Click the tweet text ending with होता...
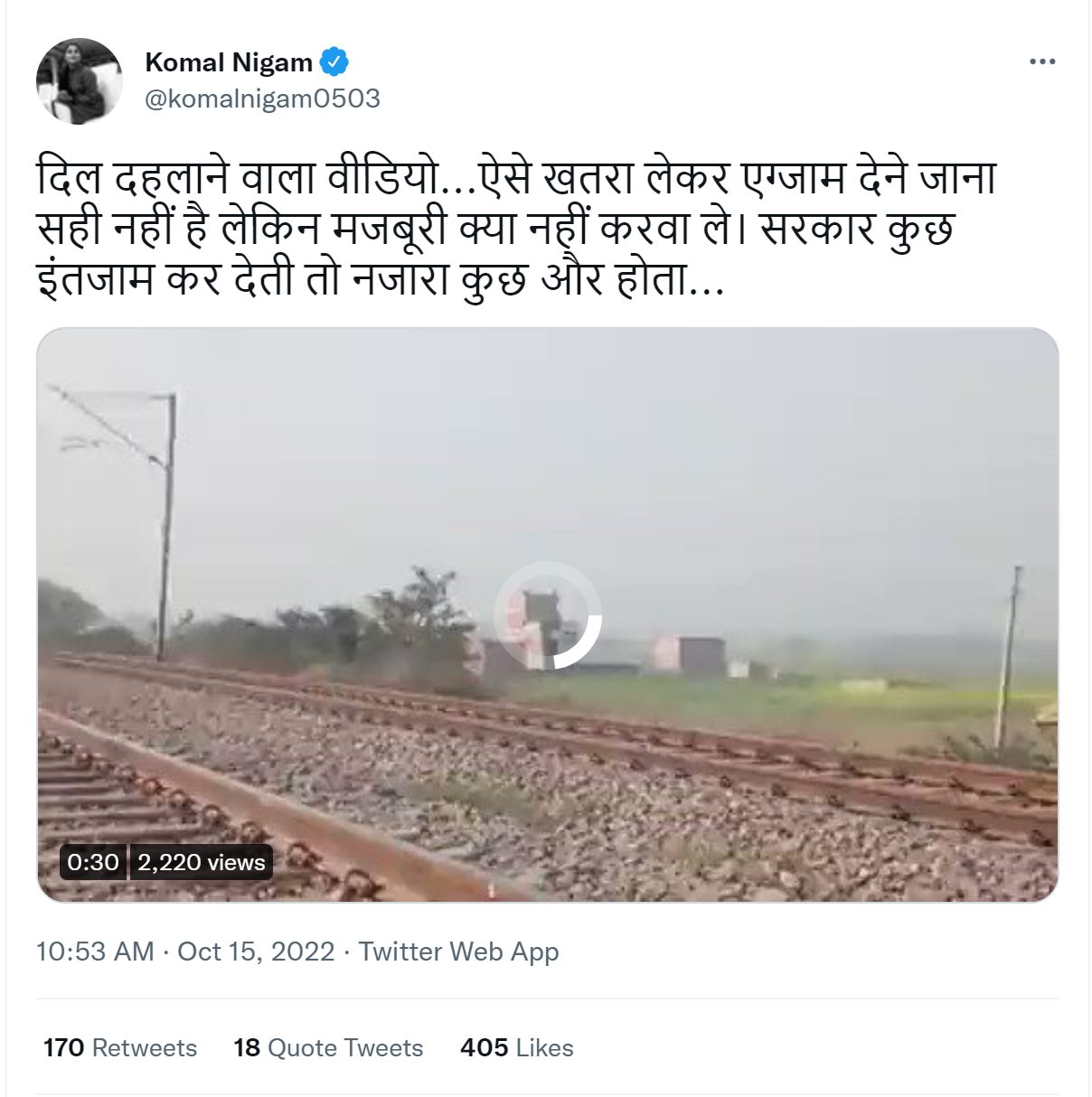 pyautogui.click(x=378, y=279)
